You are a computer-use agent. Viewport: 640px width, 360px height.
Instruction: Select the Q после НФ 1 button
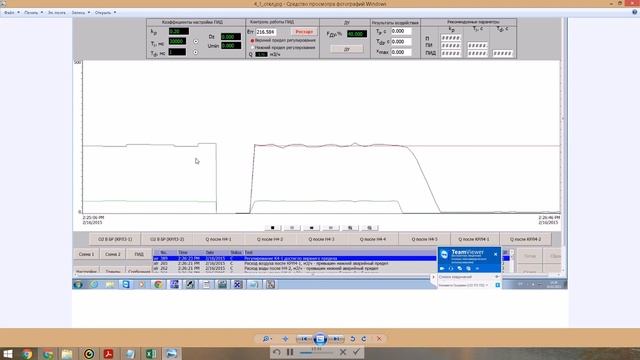tap(218, 239)
